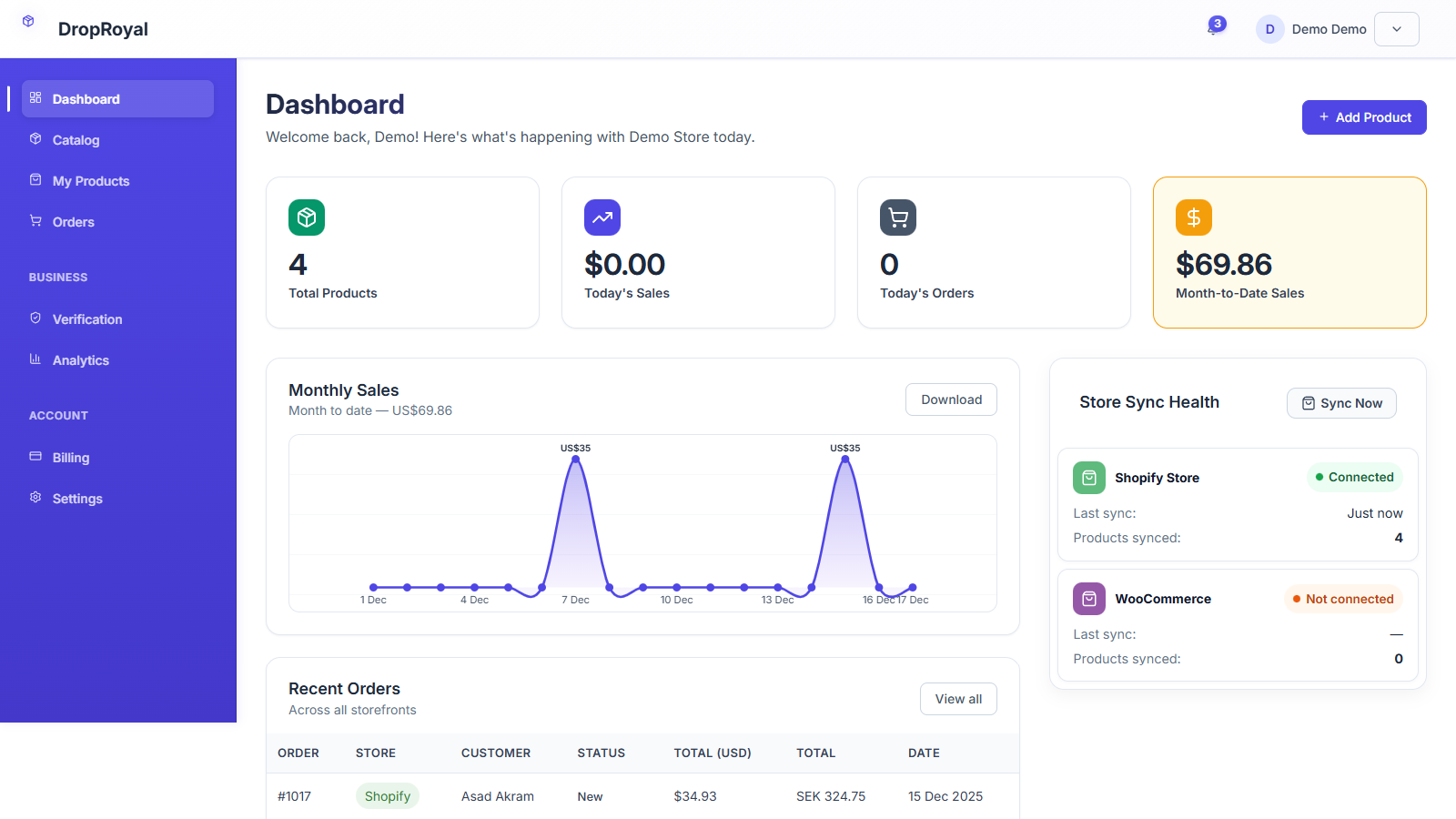This screenshot has width=1456, height=819.
Task: Click the Demo Demo avatar circle
Action: tap(1269, 29)
